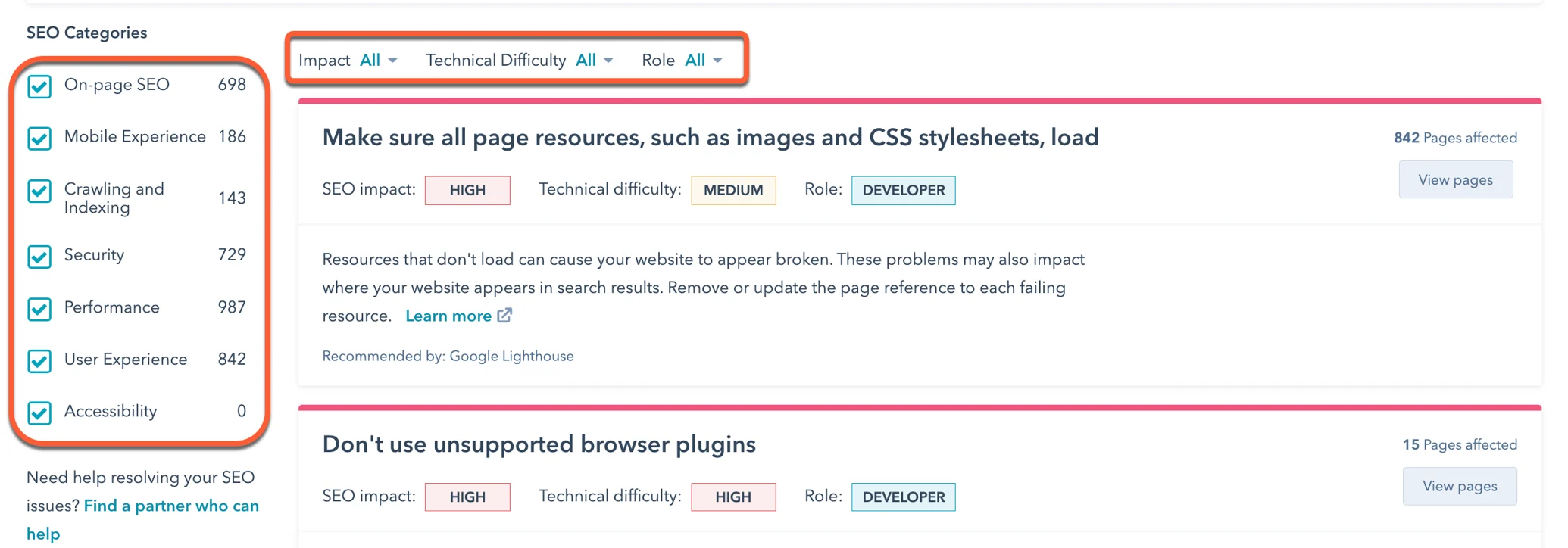Screen dimensions: 1568x548
Task: View pages affected by resource loading issue
Action: (x=1455, y=180)
